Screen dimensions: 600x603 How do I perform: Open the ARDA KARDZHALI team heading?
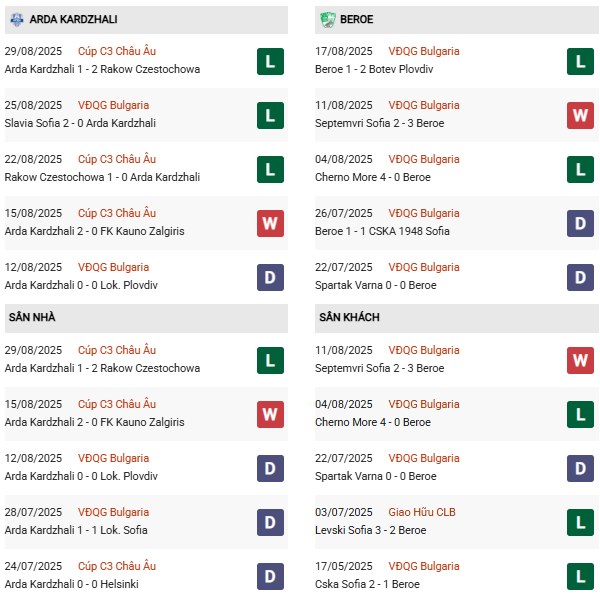(76, 19)
